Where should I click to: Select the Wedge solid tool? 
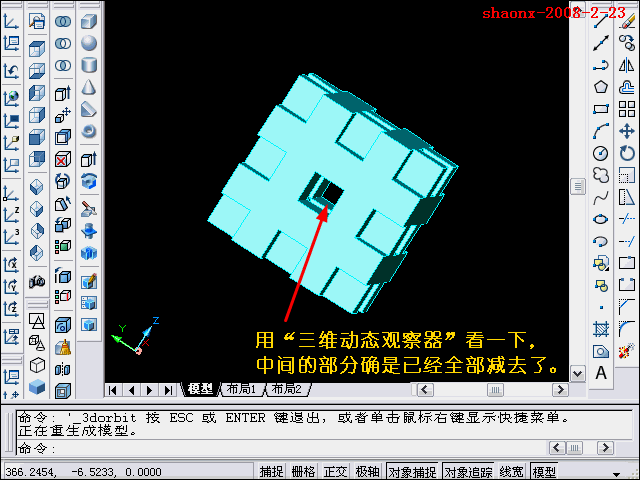[x=89, y=109]
